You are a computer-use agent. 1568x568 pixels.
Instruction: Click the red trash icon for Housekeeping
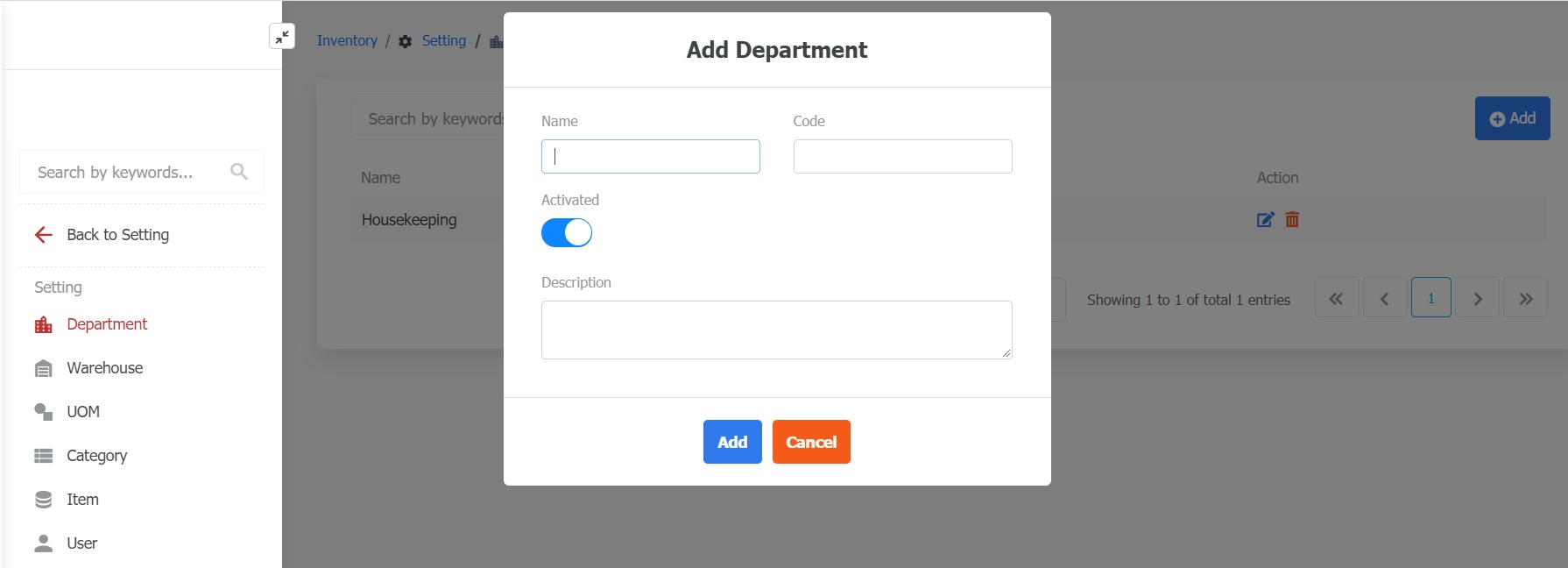point(1292,220)
